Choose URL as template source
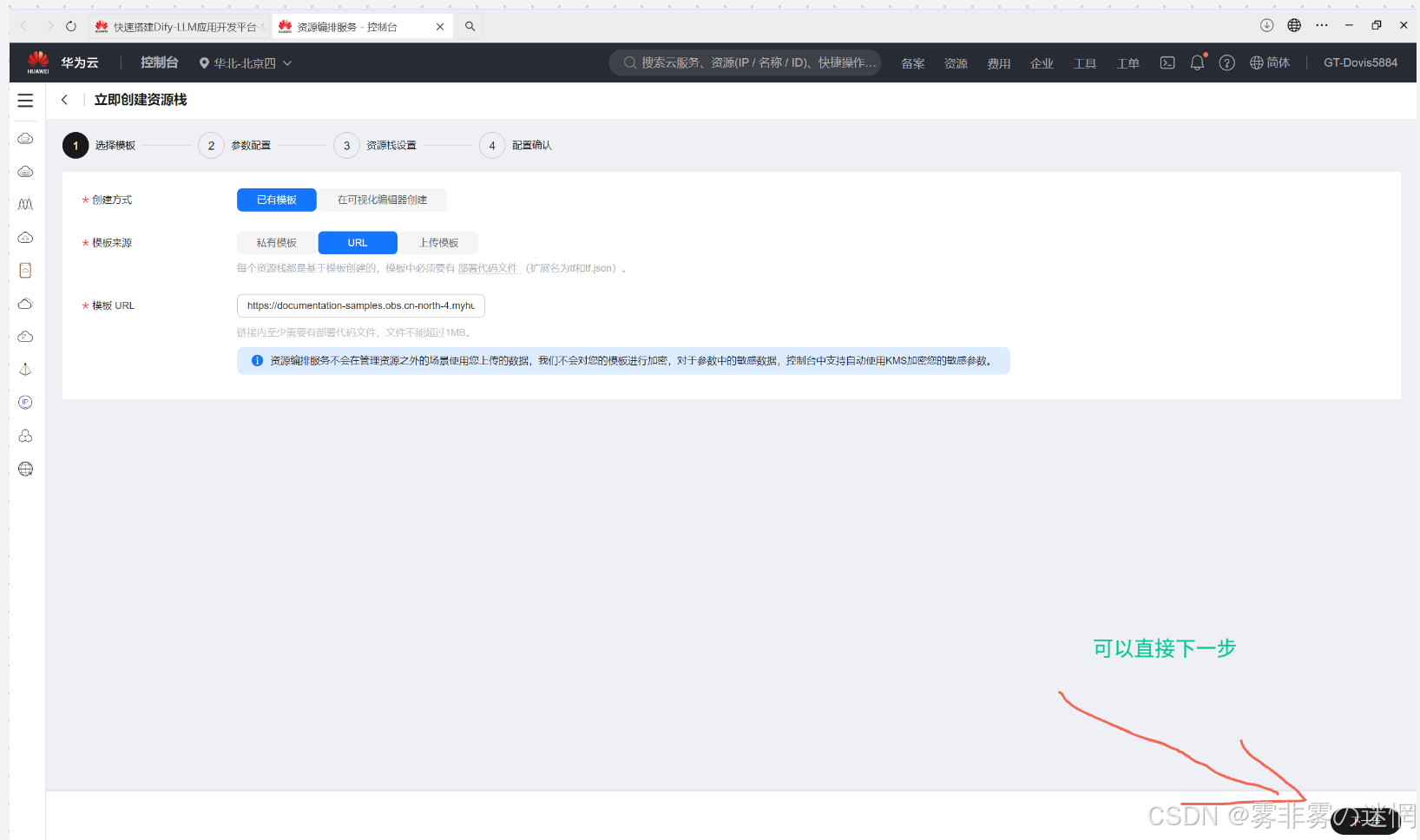The height and width of the screenshot is (840, 1420). pos(358,243)
